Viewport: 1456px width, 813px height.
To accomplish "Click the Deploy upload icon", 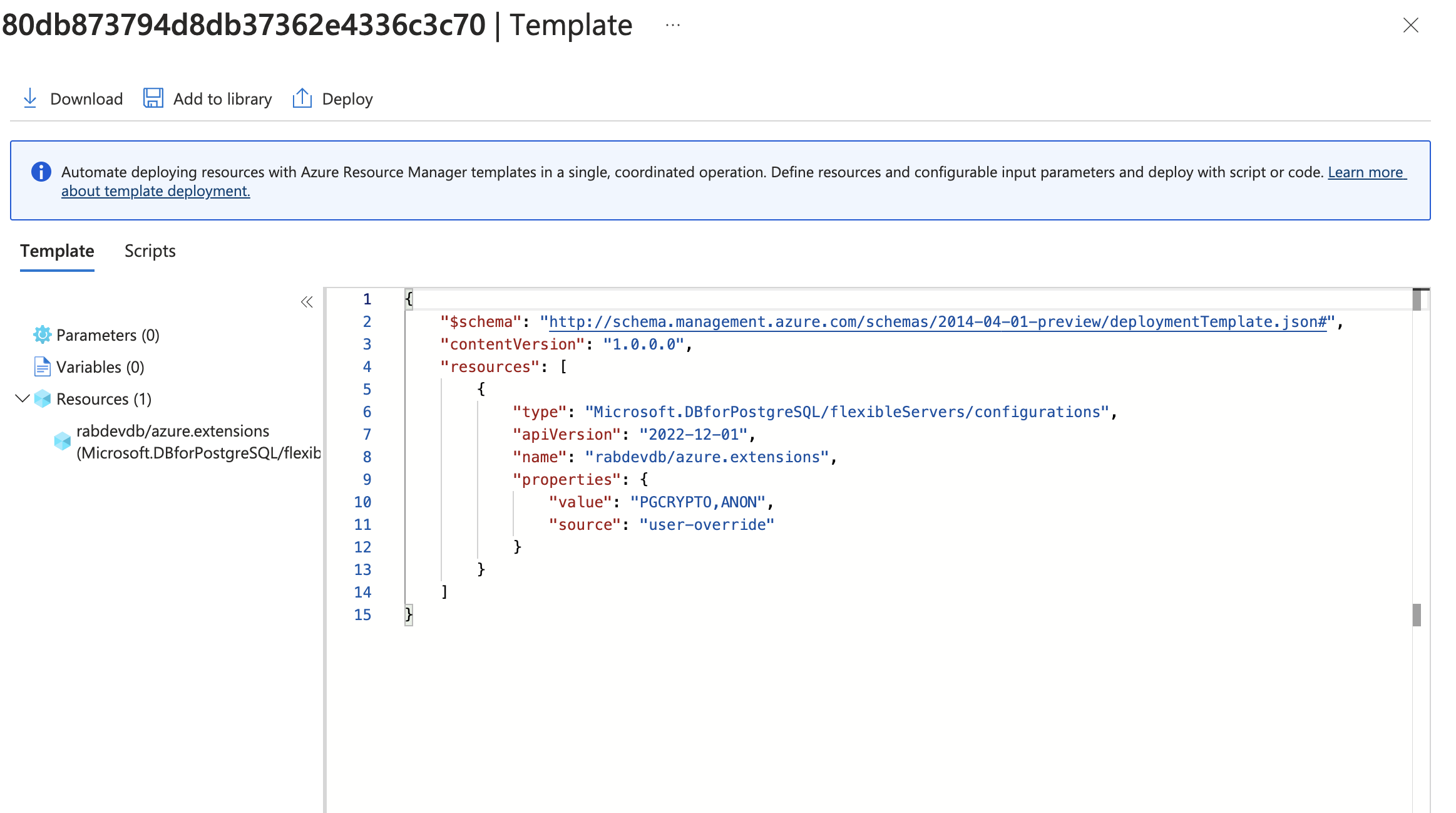I will [x=302, y=98].
